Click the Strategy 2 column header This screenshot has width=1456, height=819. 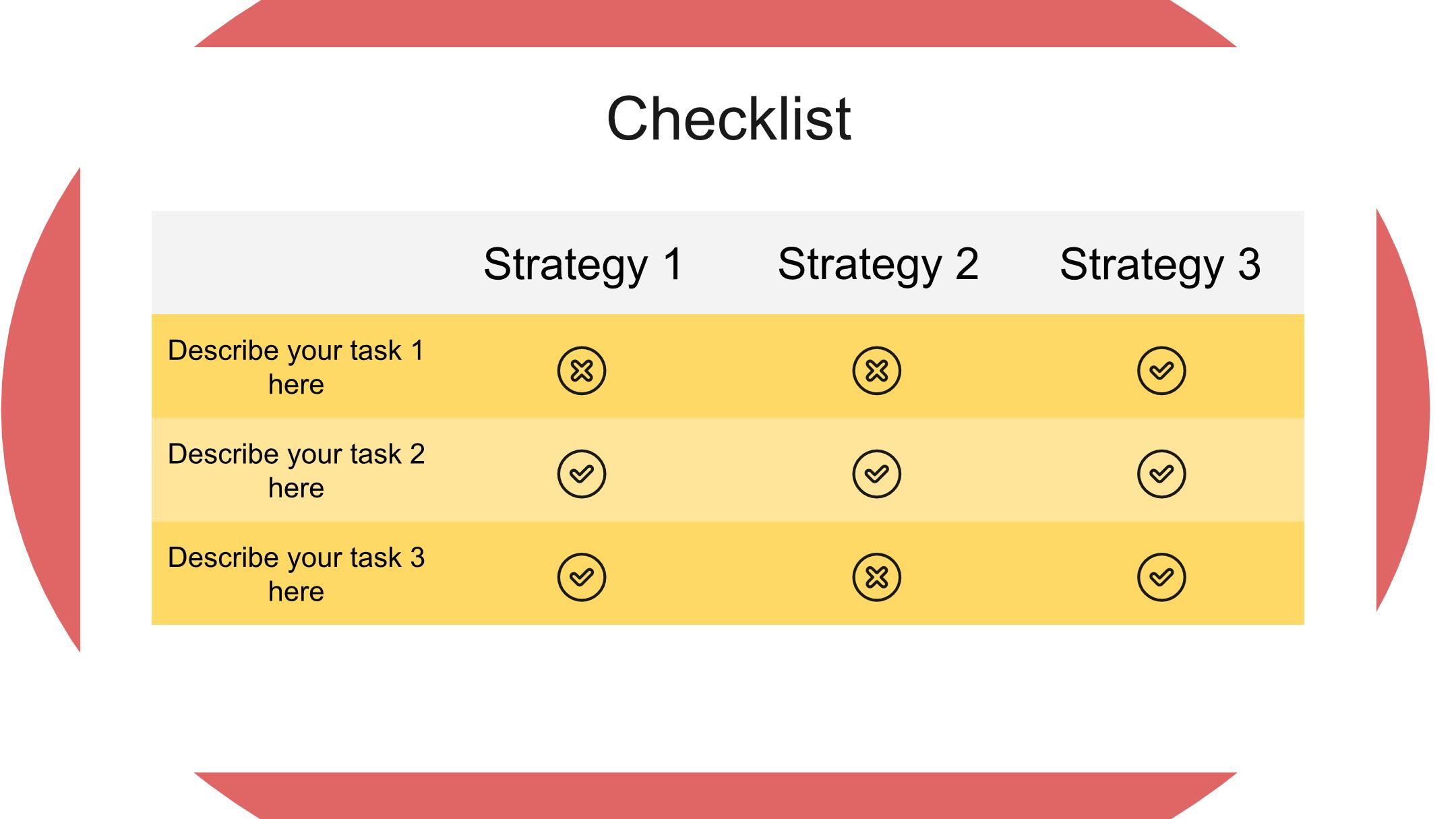[878, 264]
